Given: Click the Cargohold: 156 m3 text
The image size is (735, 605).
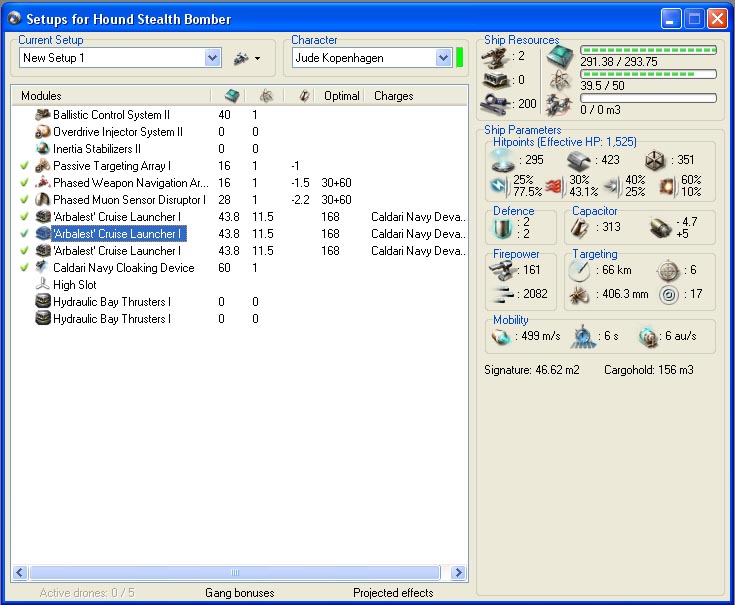Looking at the screenshot, I should point(648,370).
